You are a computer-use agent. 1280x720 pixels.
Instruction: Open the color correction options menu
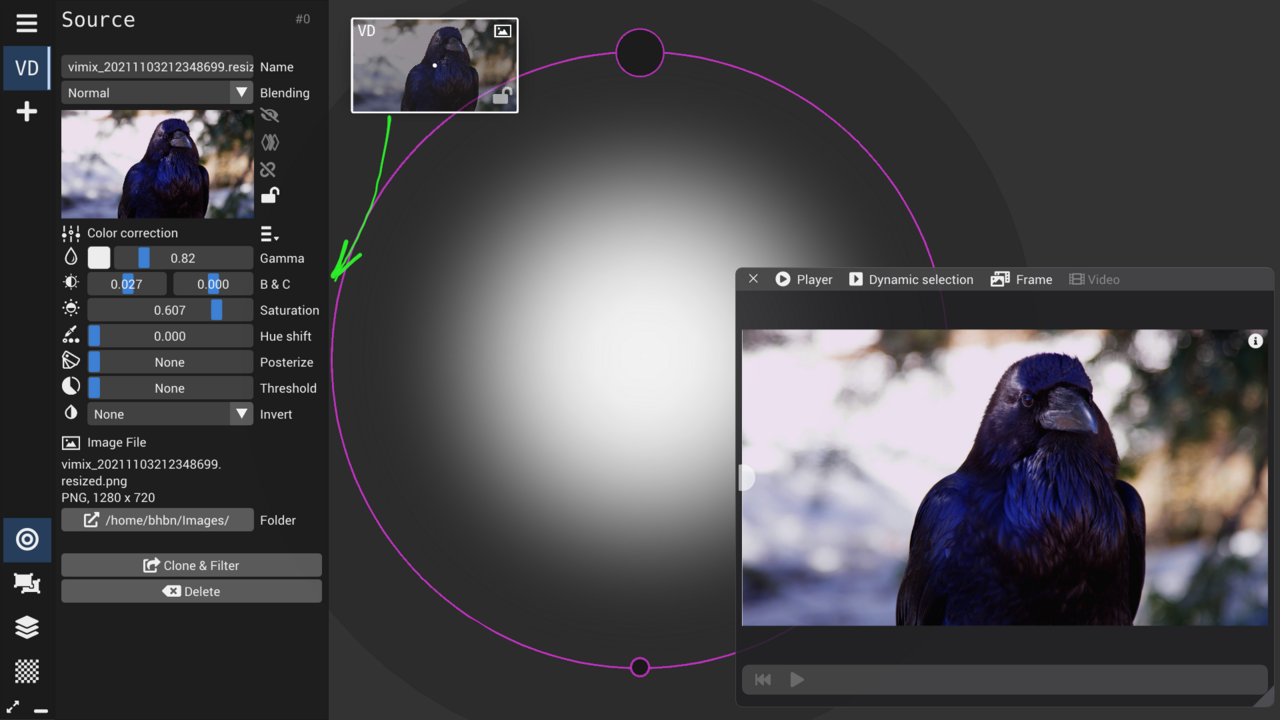(269, 234)
